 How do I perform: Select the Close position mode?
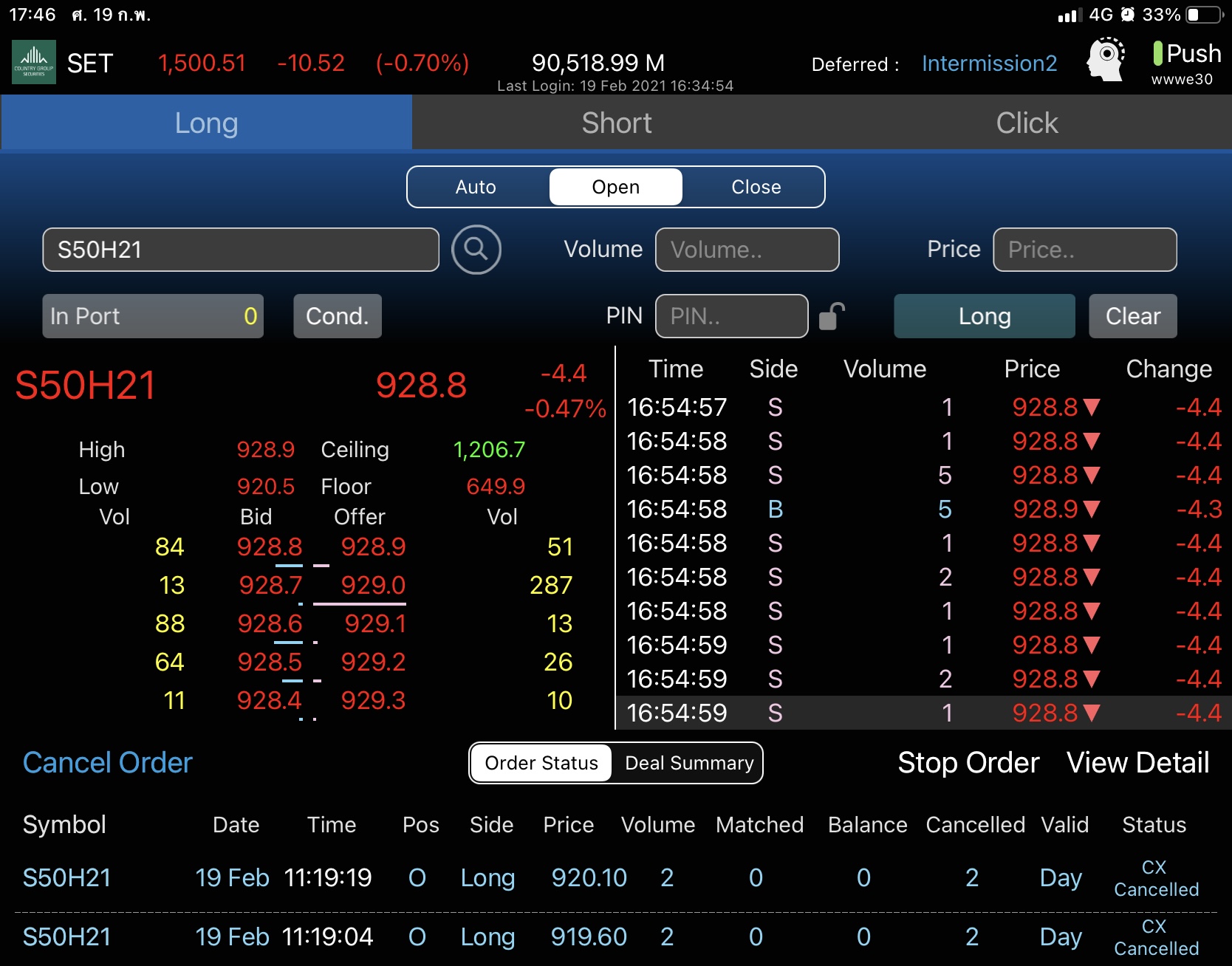click(x=756, y=187)
